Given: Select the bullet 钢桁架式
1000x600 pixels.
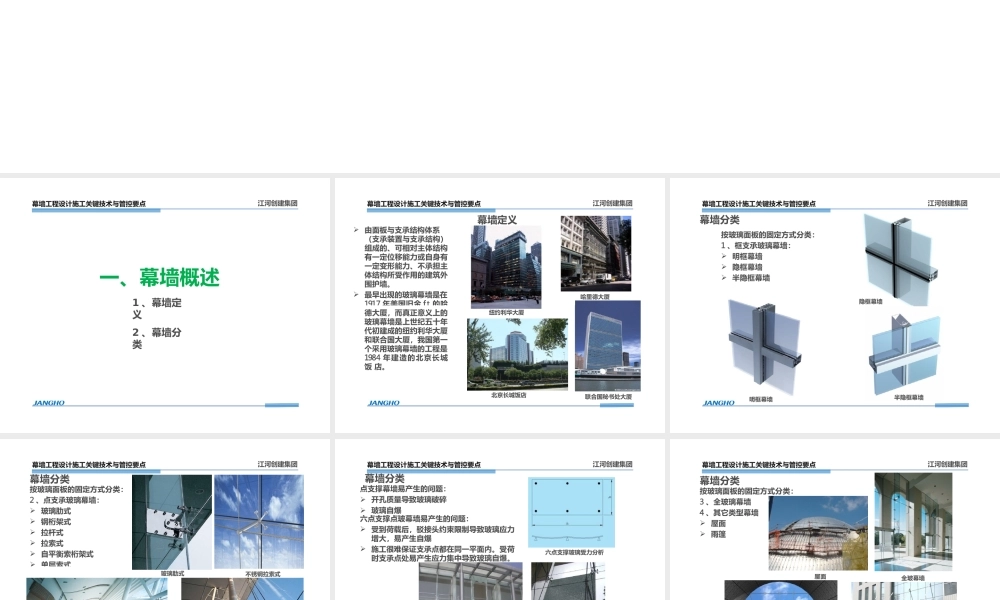Looking at the screenshot, I should coord(56,522).
